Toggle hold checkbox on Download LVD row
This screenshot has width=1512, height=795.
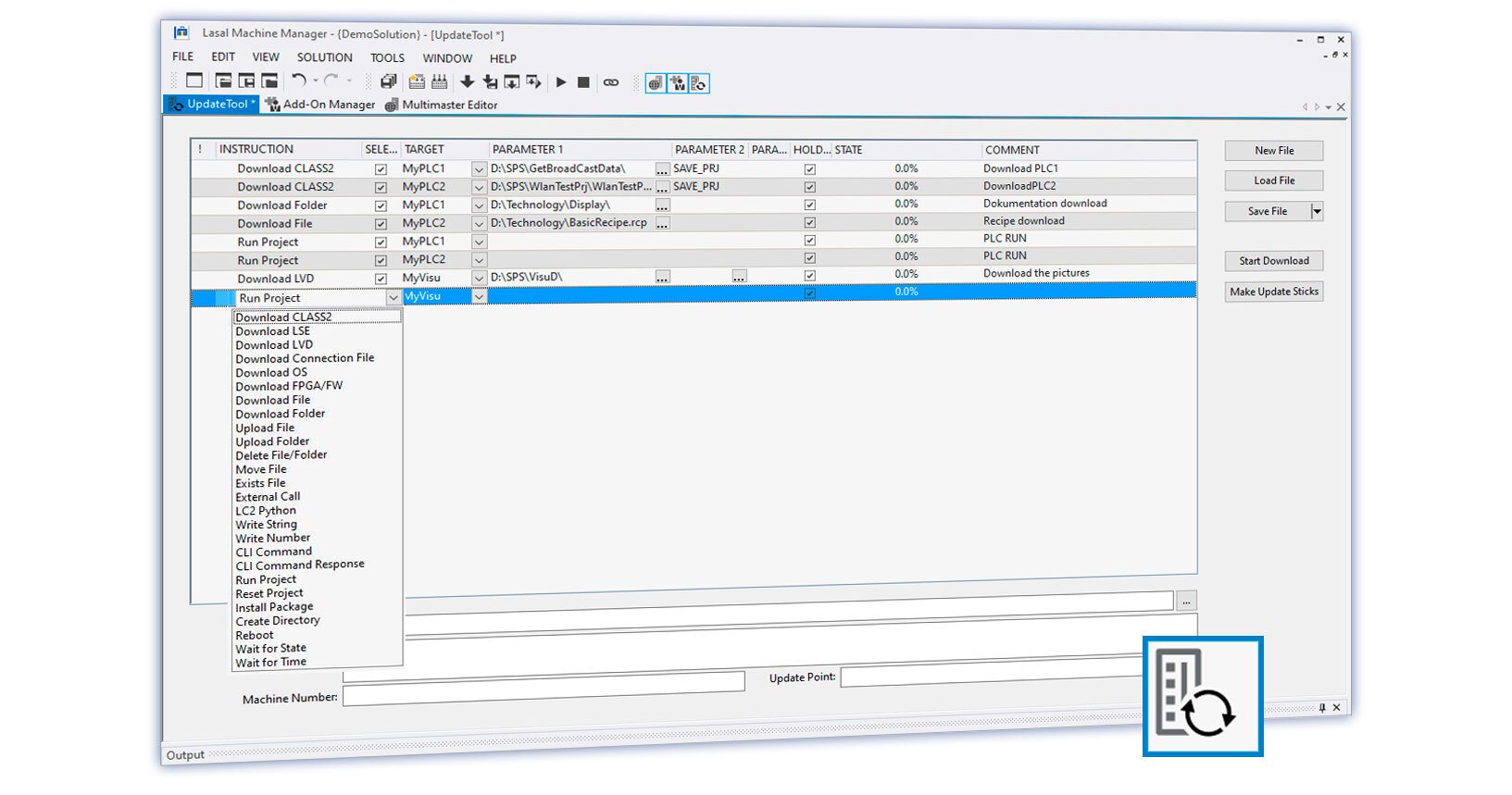(810, 275)
